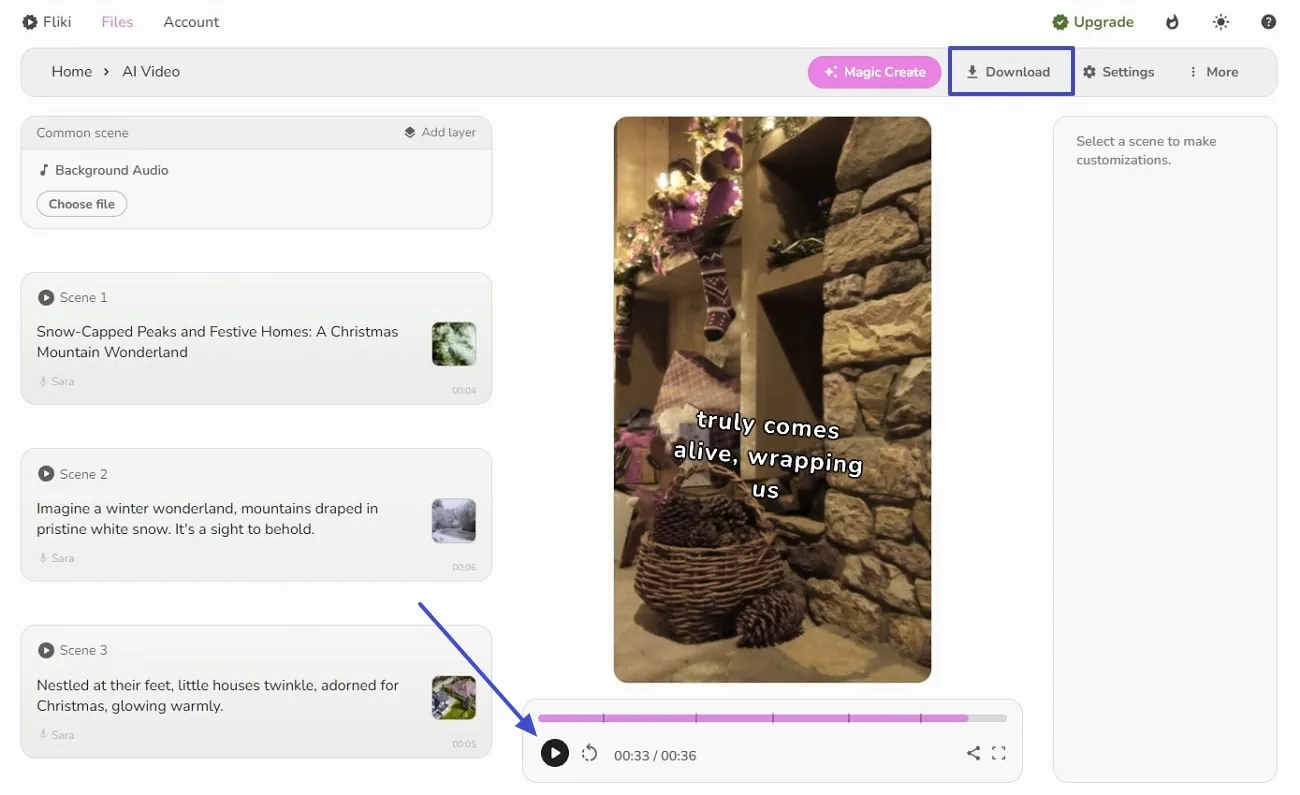Click the Magic Create button

[x=874, y=71]
